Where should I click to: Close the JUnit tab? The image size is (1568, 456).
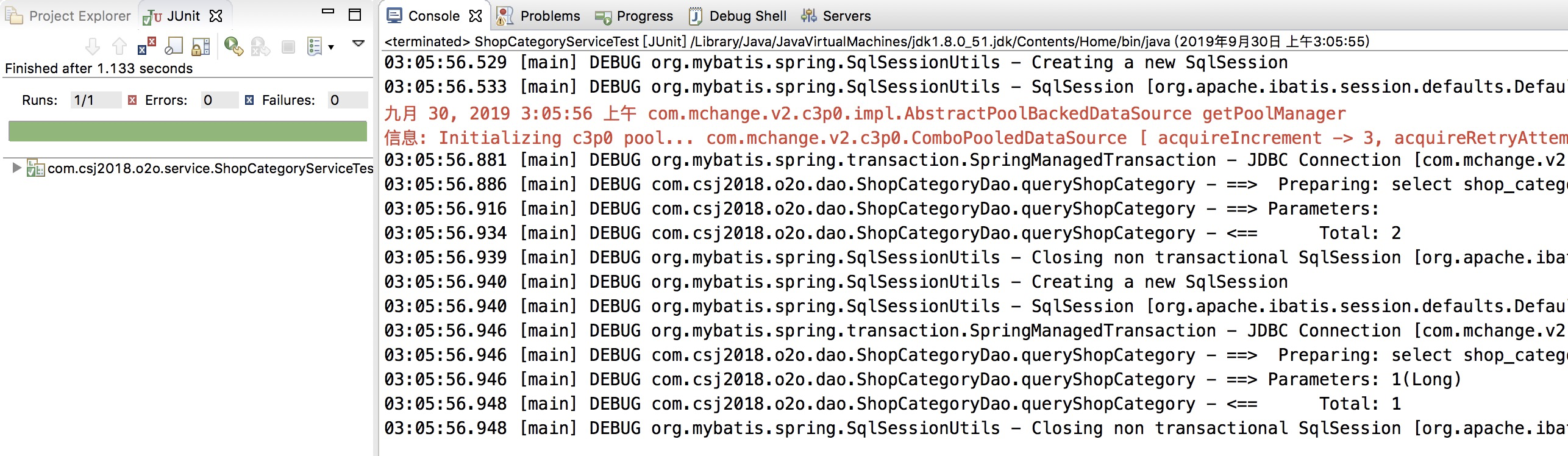(216, 16)
